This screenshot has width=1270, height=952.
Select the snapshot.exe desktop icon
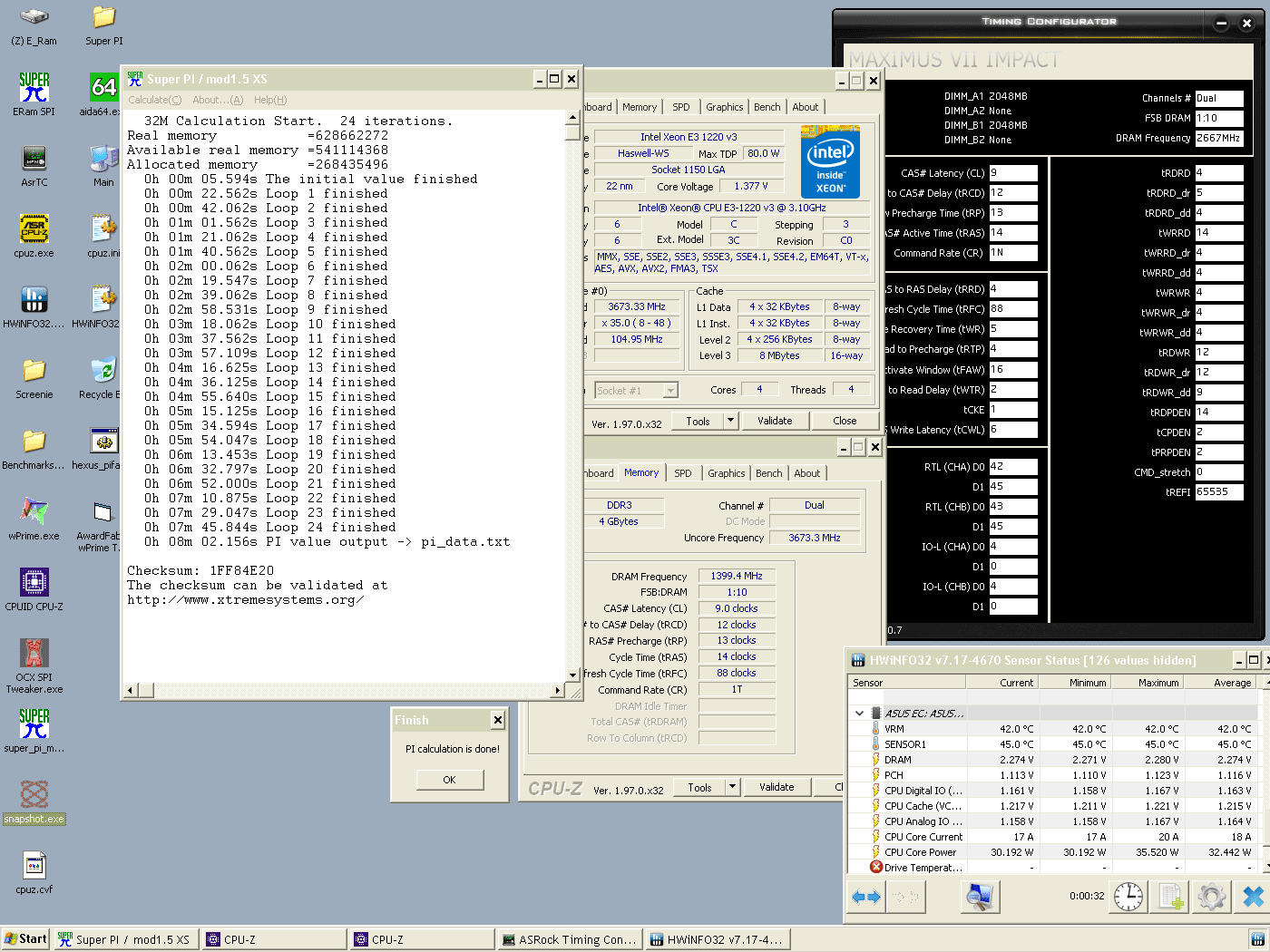pyautogui.click(x=34, y=801)
